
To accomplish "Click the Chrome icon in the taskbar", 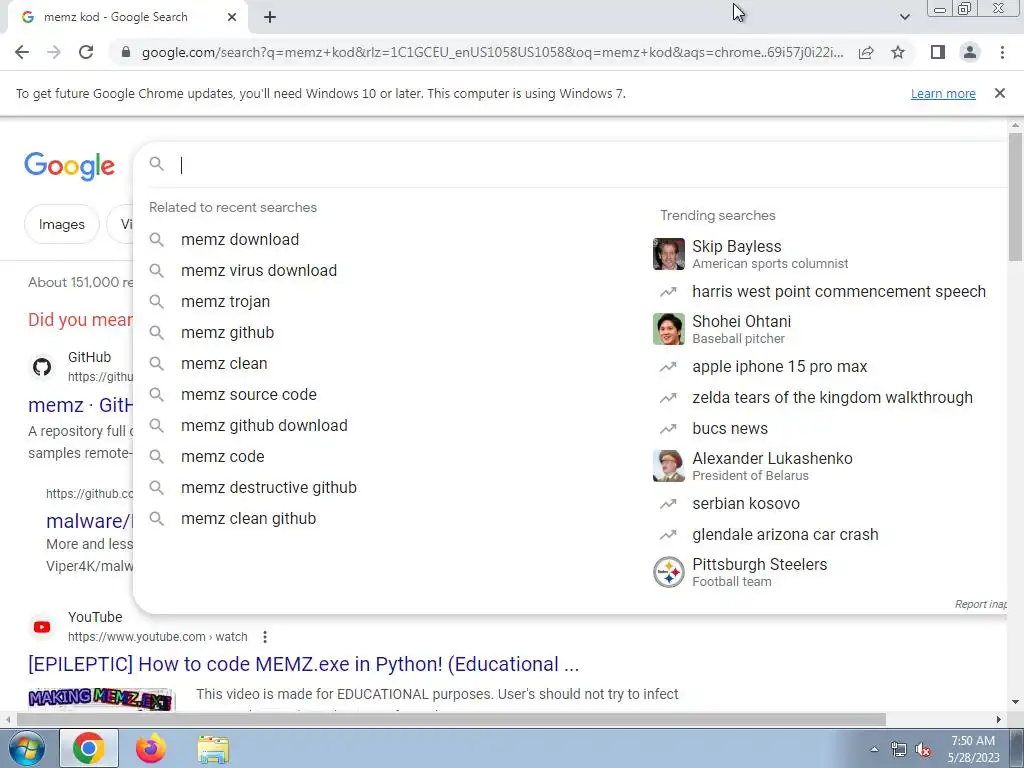I will [x=89, y=748].
